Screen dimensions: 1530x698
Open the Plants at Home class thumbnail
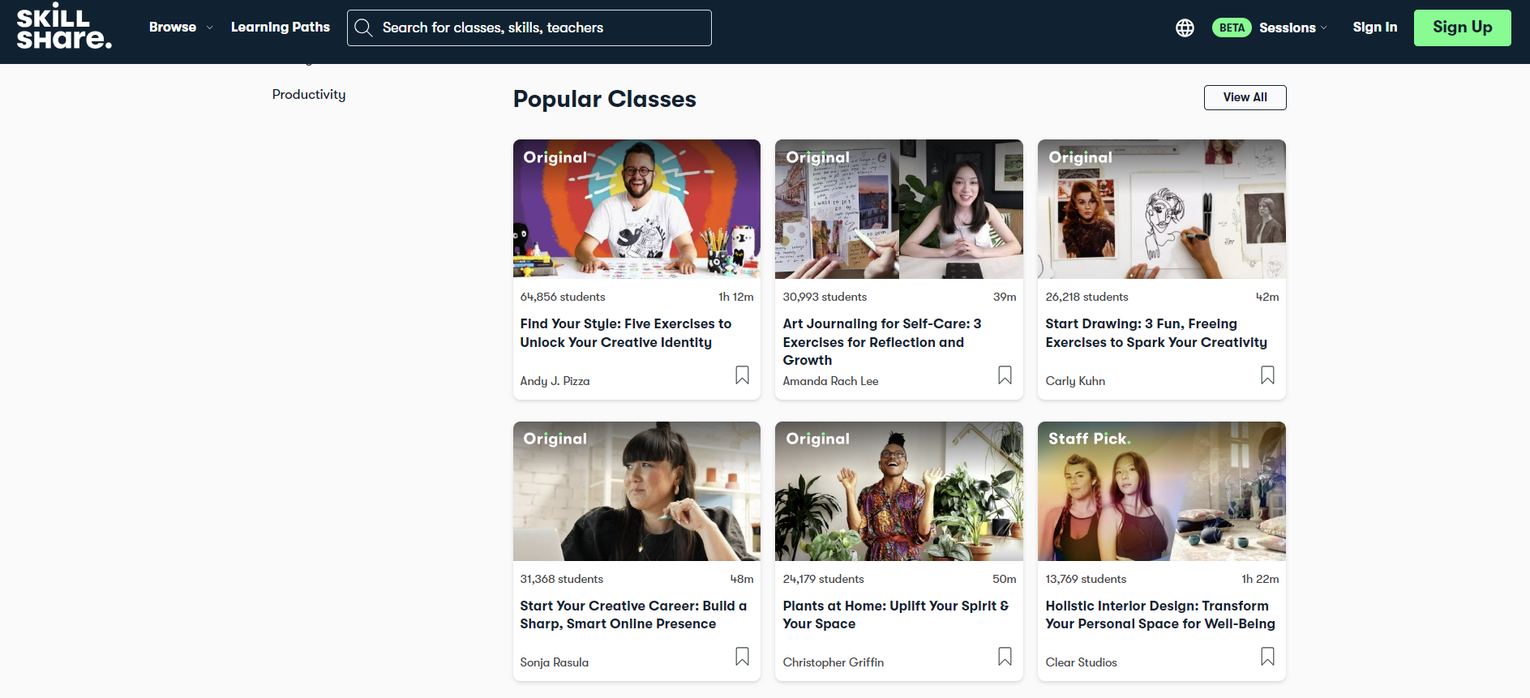tap(898, 491)
